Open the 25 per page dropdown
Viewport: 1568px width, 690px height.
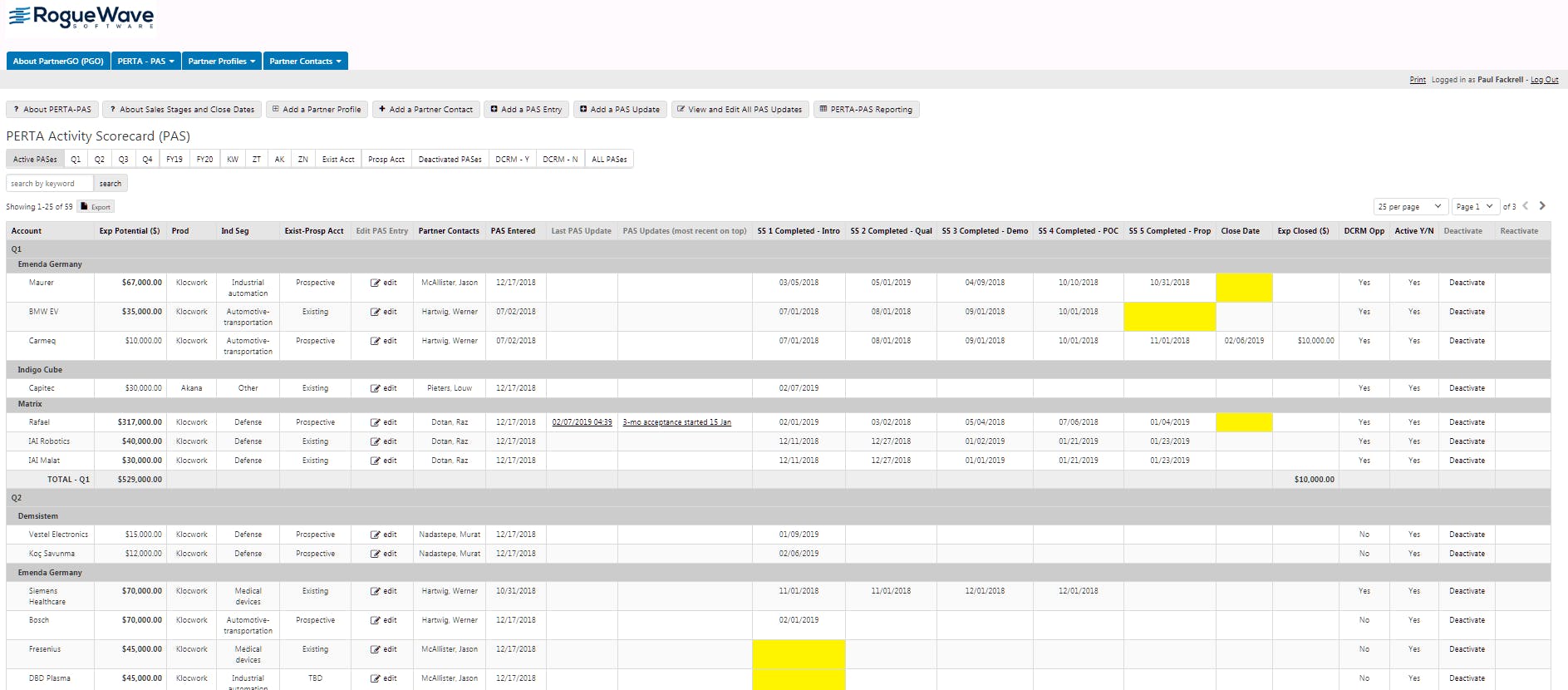(1411, 206)
